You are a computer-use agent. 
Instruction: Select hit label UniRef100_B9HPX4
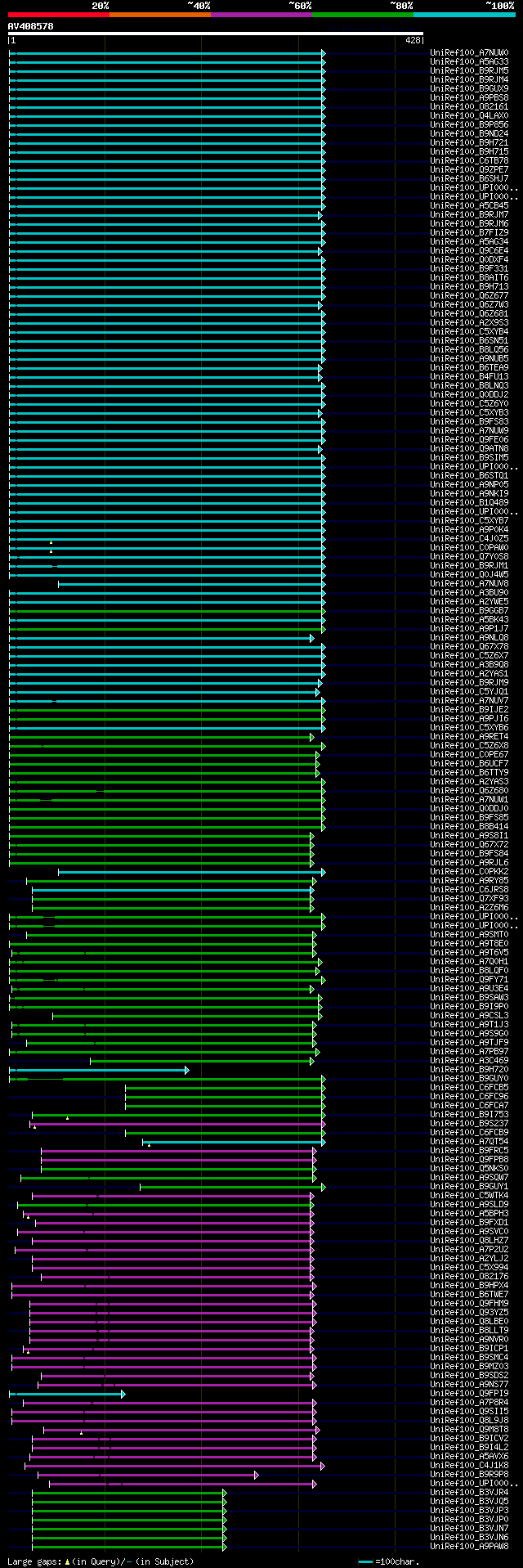tap(469, 1285)
